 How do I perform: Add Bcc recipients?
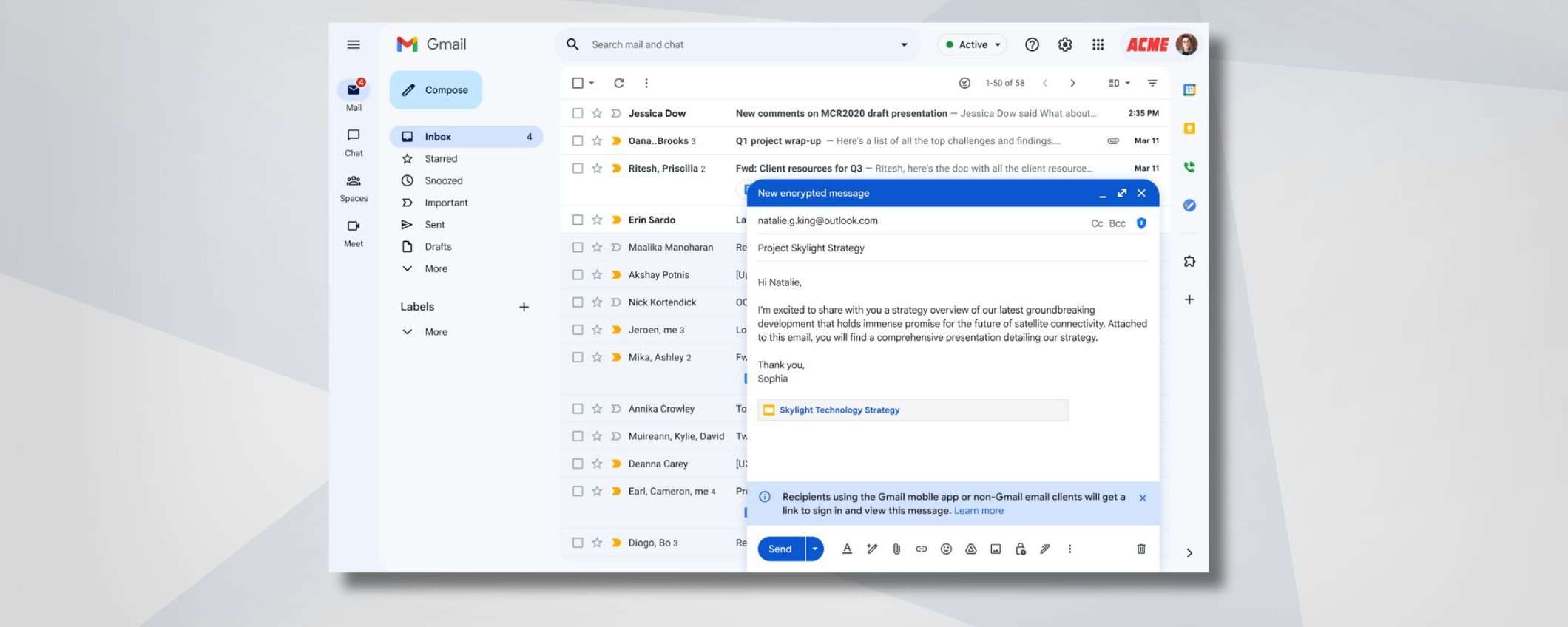tap(1118, 223)
